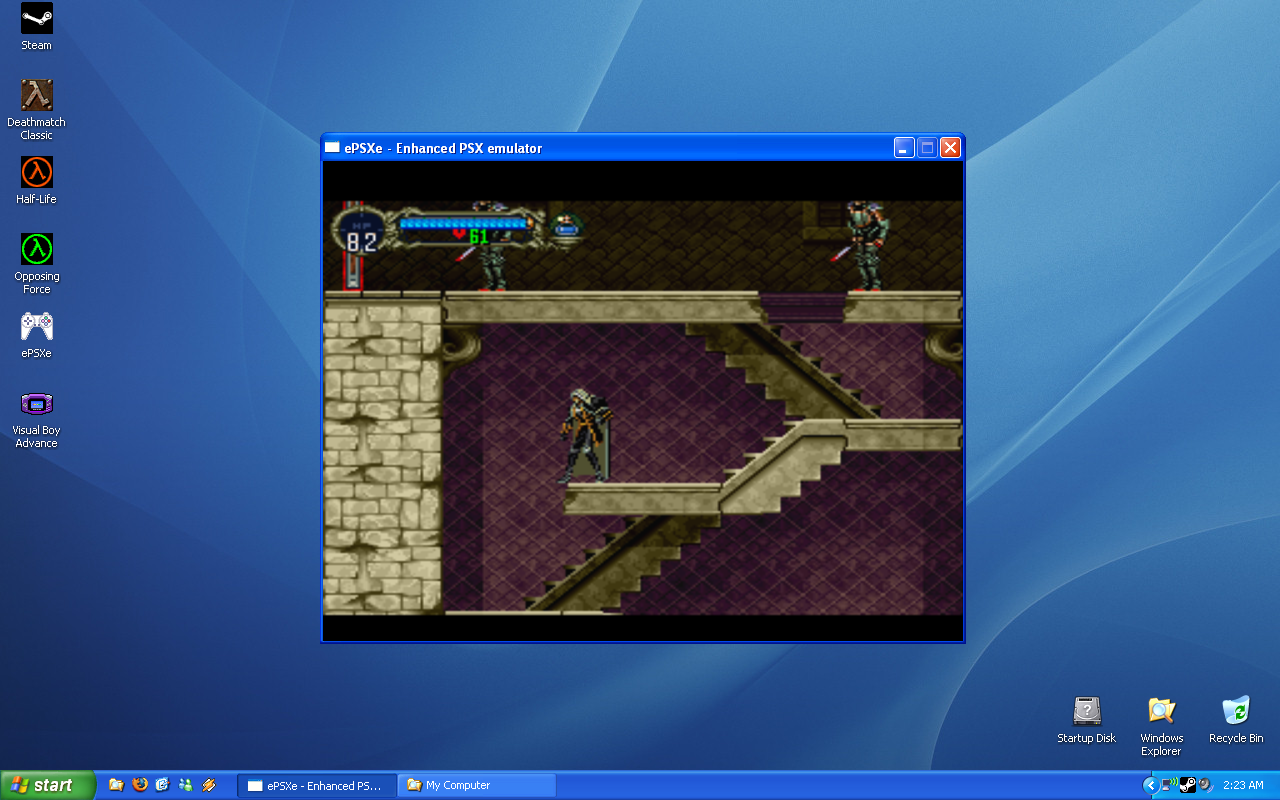Open the ePSXe desktop shortcut
This screenshot has height=800, width=1280.
[36, 326]
